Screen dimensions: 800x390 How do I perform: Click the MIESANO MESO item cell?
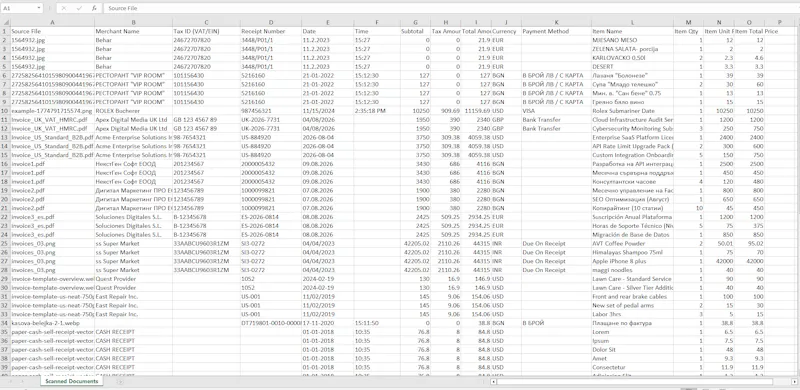pyautogui.click(x=632, y=40)
